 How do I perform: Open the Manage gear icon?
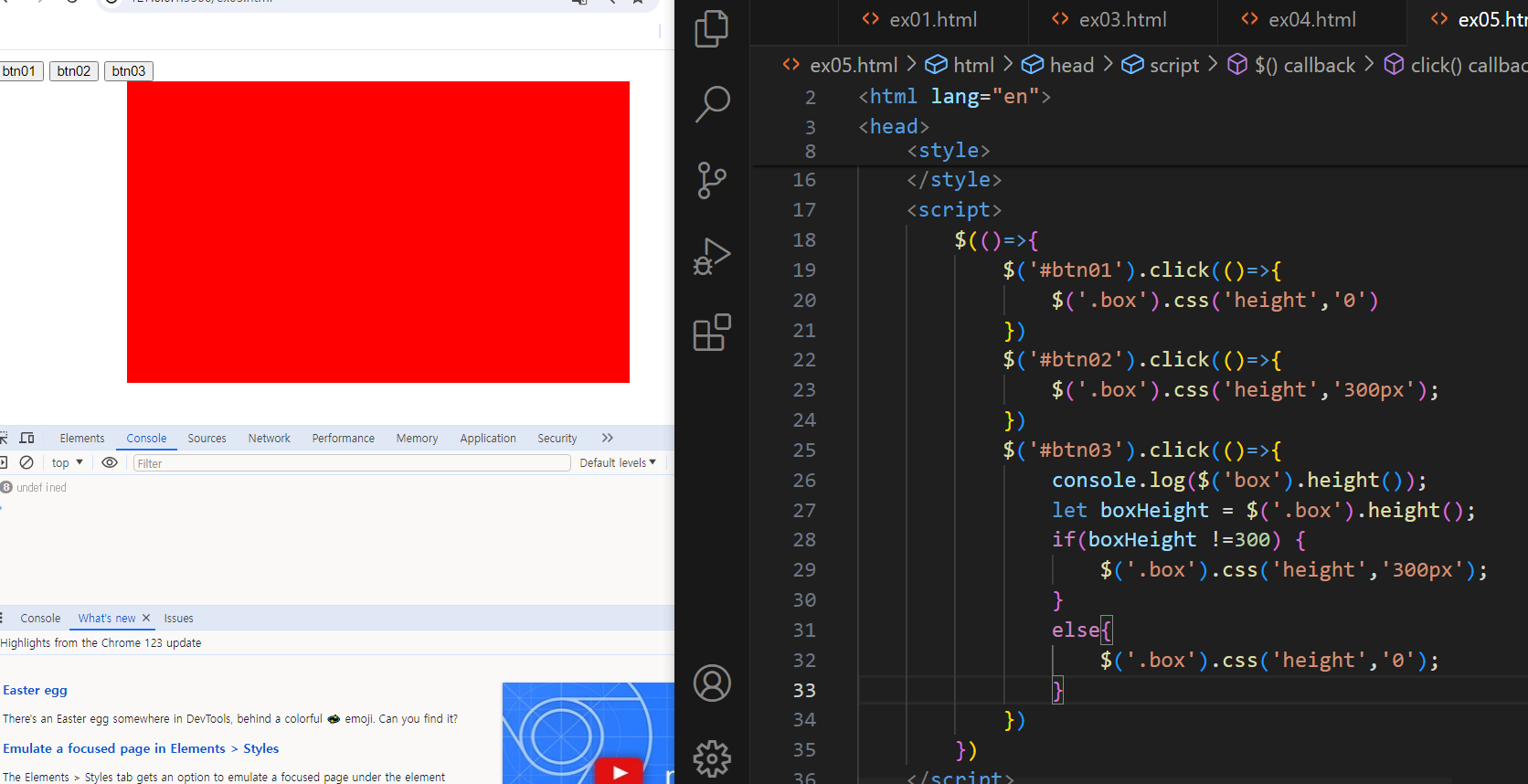712,758
